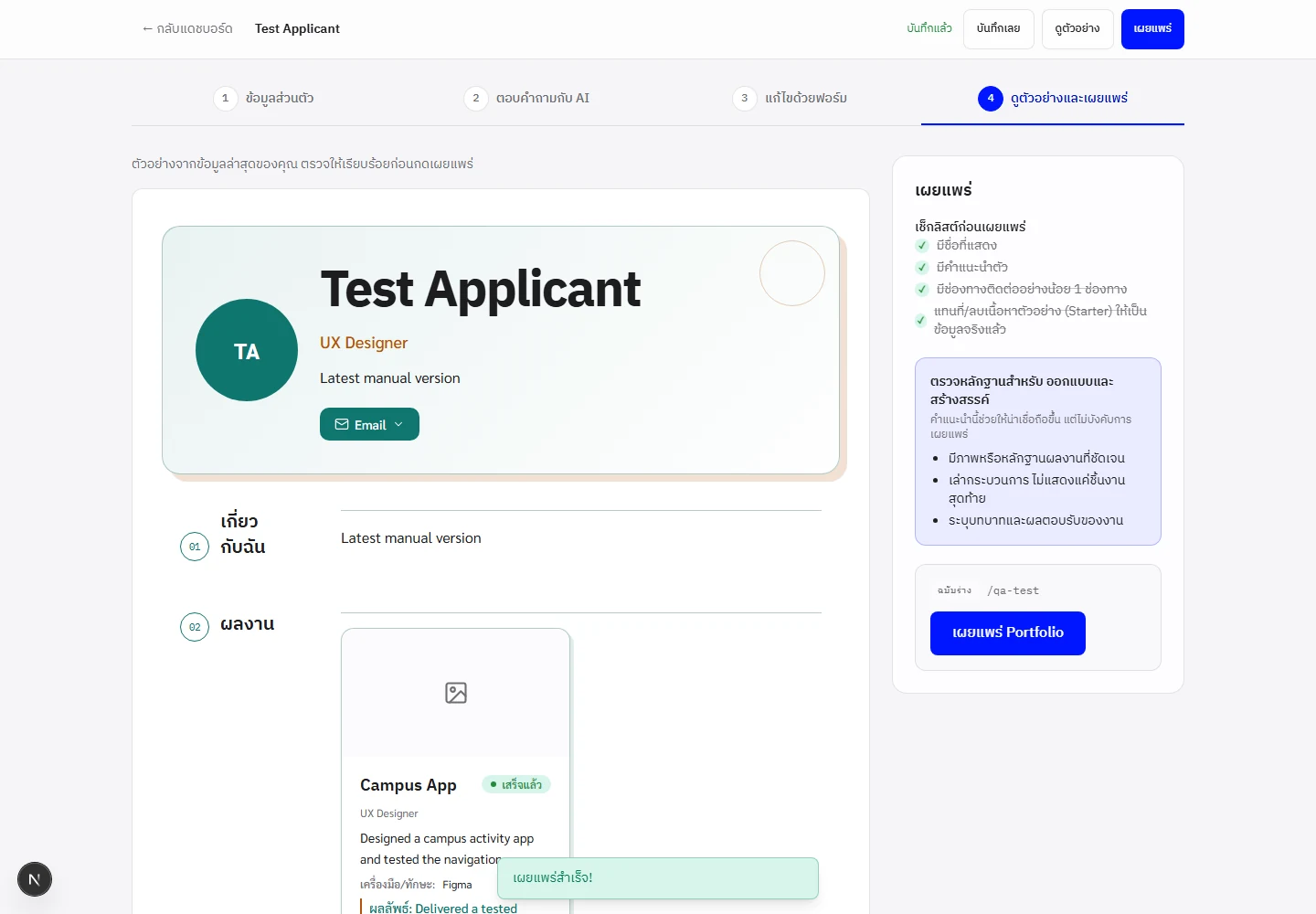Viewport: 1316px width, 914px height.
Task: Click the /qa-test portfolio slug
Action: [x=1013, y=590]
